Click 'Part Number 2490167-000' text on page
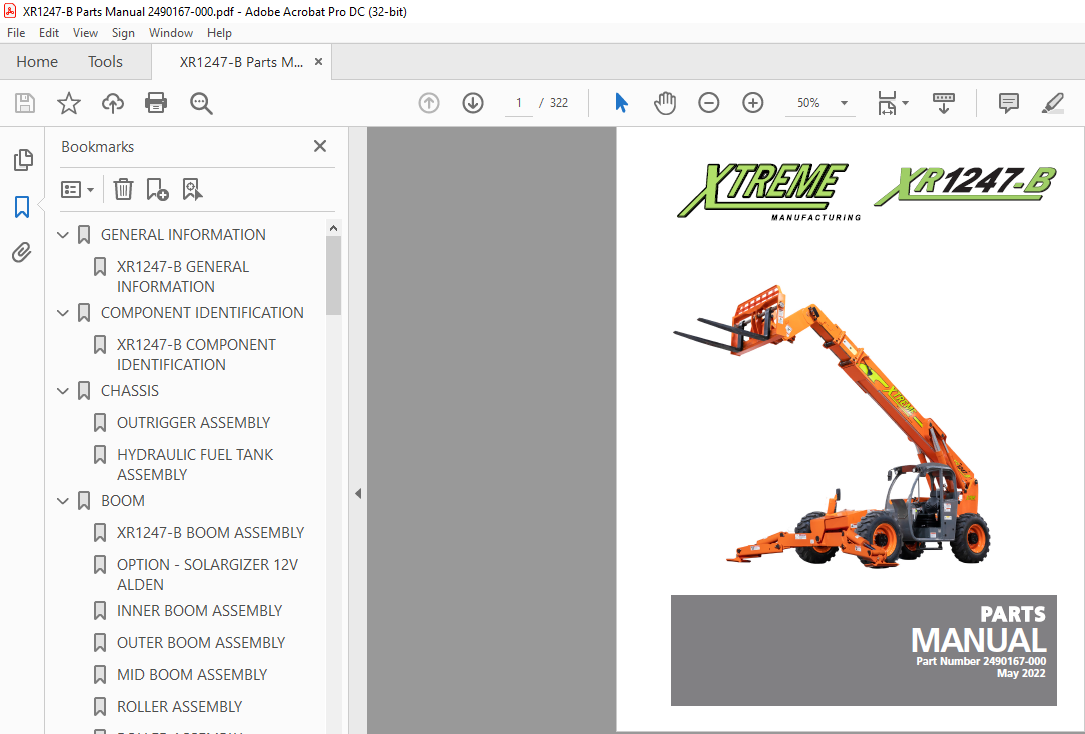This screenshot has height=734, width=1085. tap(981, 661)
